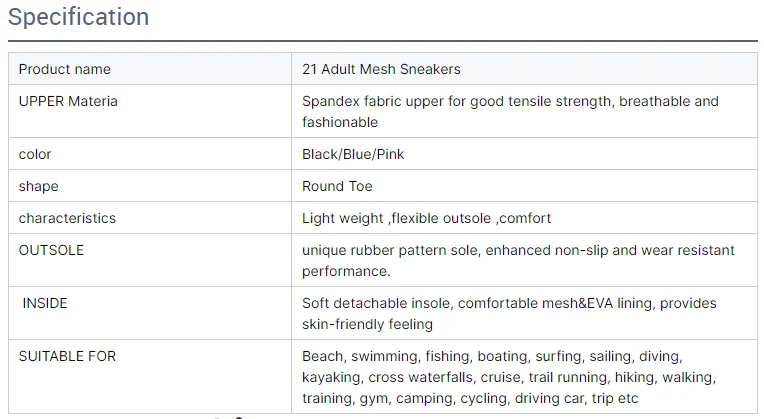Screen dimensions: 764x419
Task: Click the "OUTSOLE" row label
Action: click(x=52, y=250)
